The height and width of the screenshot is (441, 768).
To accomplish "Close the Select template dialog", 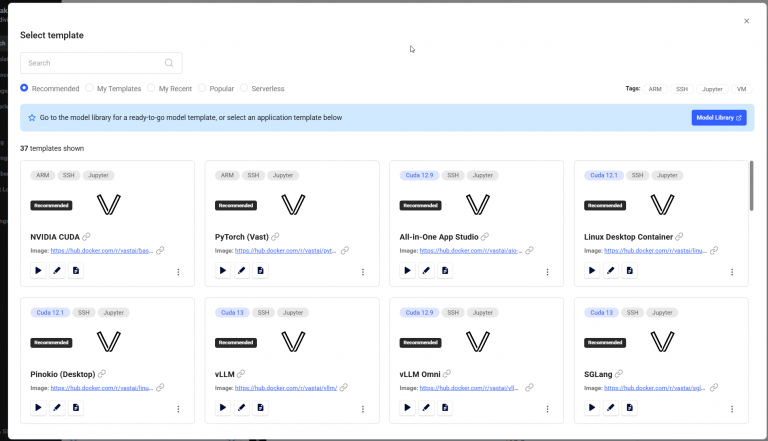I will coord(746,21).
